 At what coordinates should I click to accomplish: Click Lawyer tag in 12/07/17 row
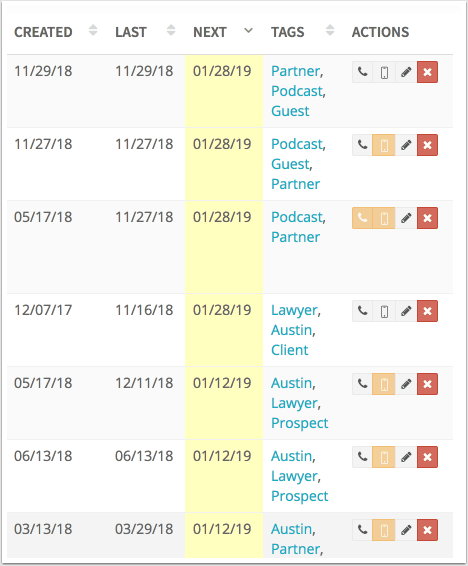click(x=294, y=310)
